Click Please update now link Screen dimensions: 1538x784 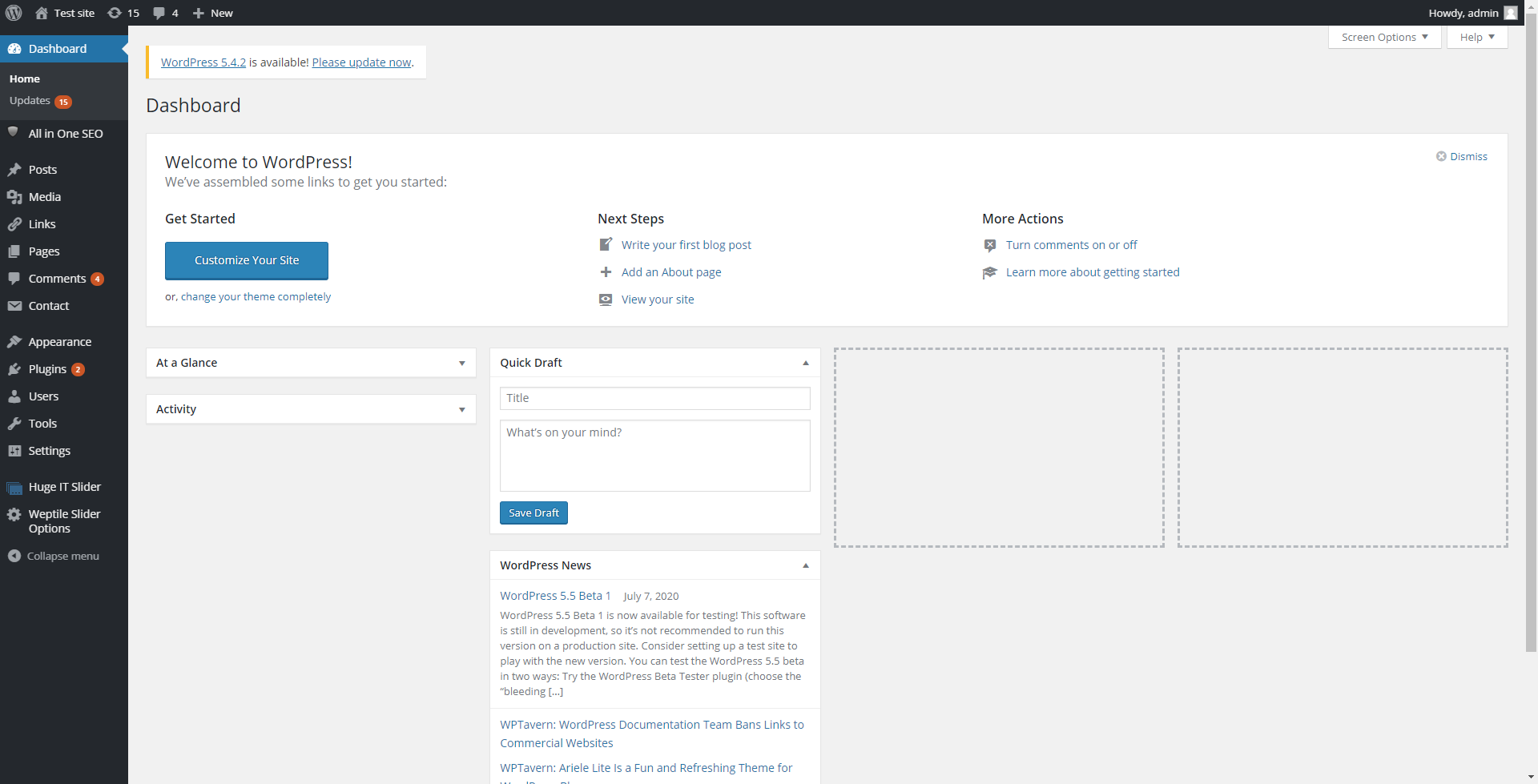361,62
